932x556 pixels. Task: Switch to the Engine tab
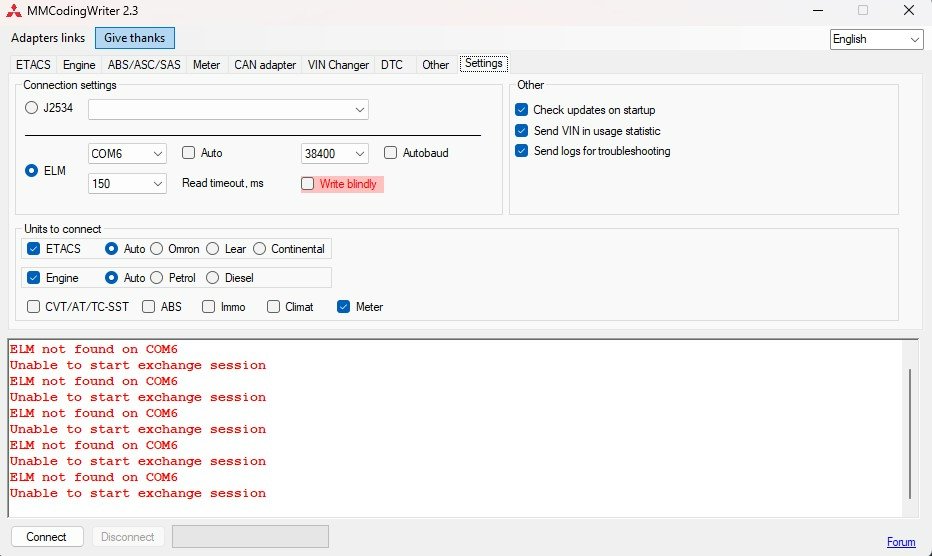pos(79,65)
